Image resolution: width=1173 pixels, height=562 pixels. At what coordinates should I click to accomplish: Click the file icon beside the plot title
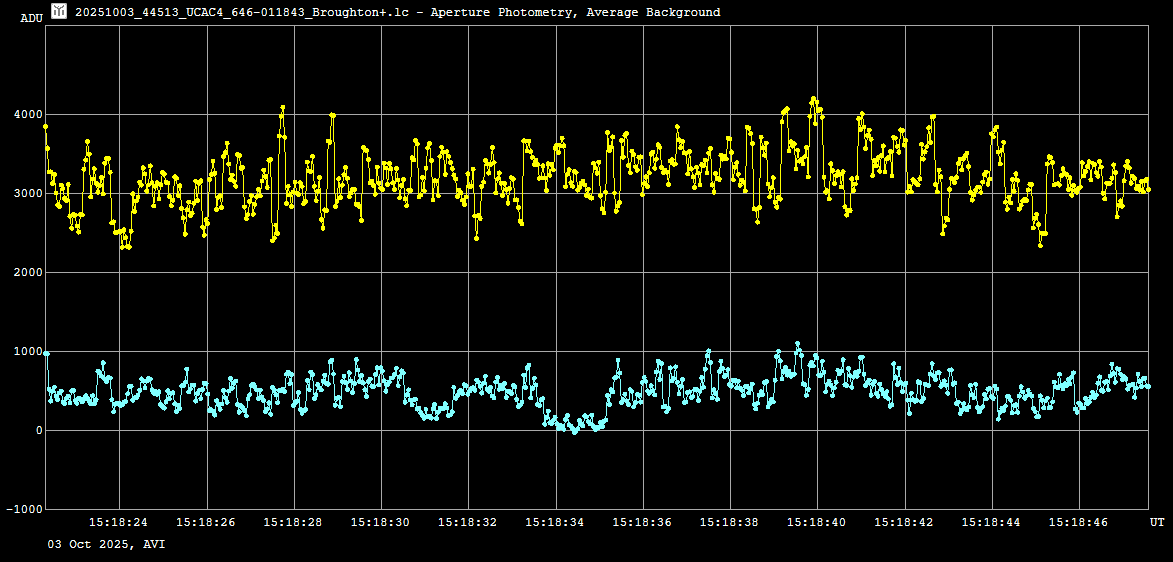(x=59, y=11)
